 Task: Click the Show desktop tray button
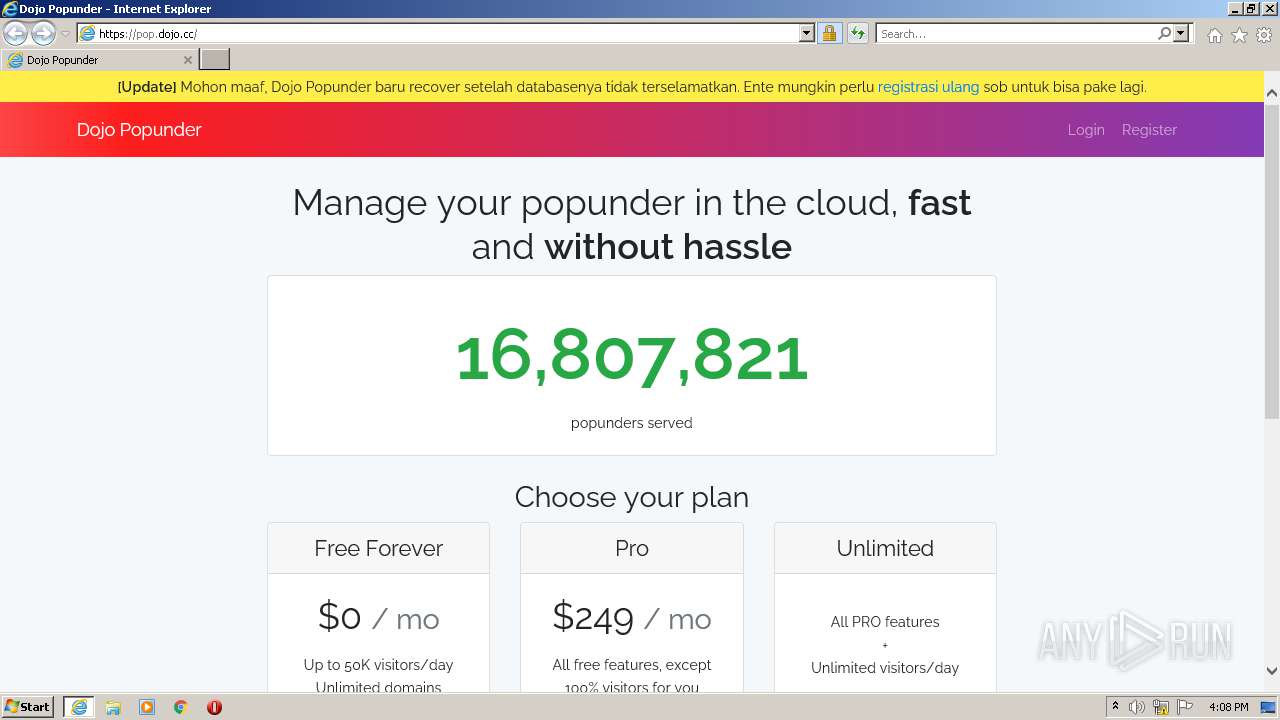1269,707
